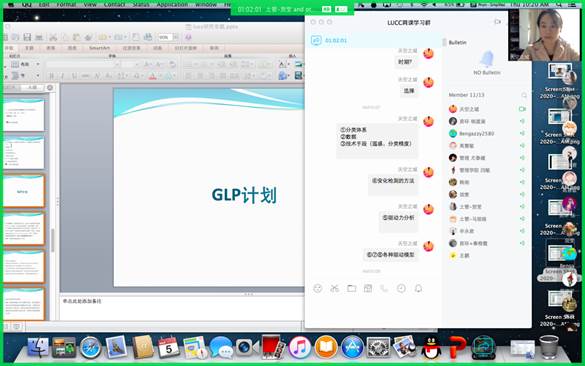The image size is (585, 366).
Task: Select the GLP计划 slide thumbnail
Action: click(24, 191)
